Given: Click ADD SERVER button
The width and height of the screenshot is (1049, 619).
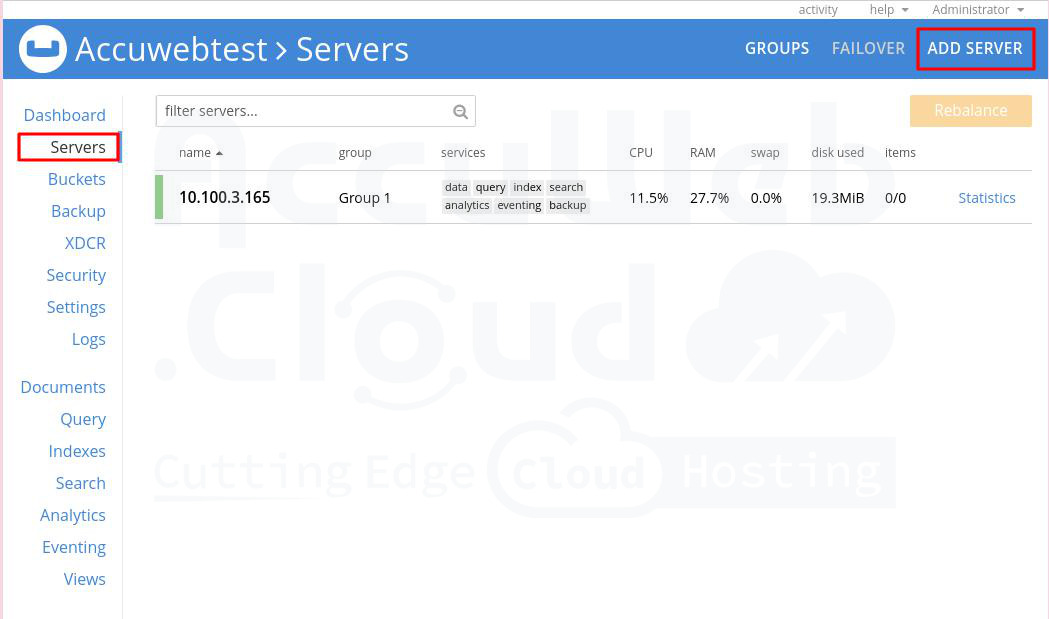Looking at the screenshot, I should point(974,48).
